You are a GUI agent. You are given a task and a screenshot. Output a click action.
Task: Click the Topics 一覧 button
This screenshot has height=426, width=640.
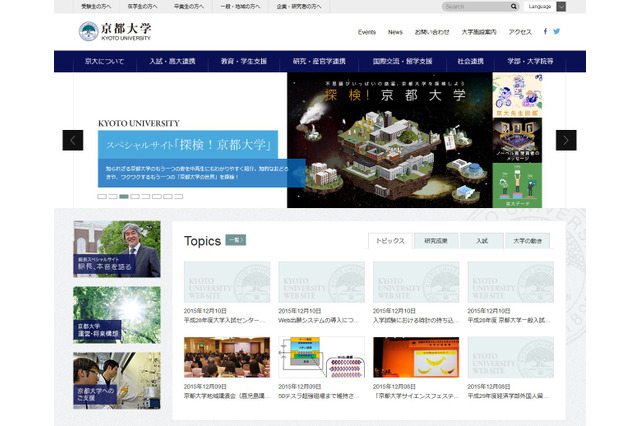(236, 240)
